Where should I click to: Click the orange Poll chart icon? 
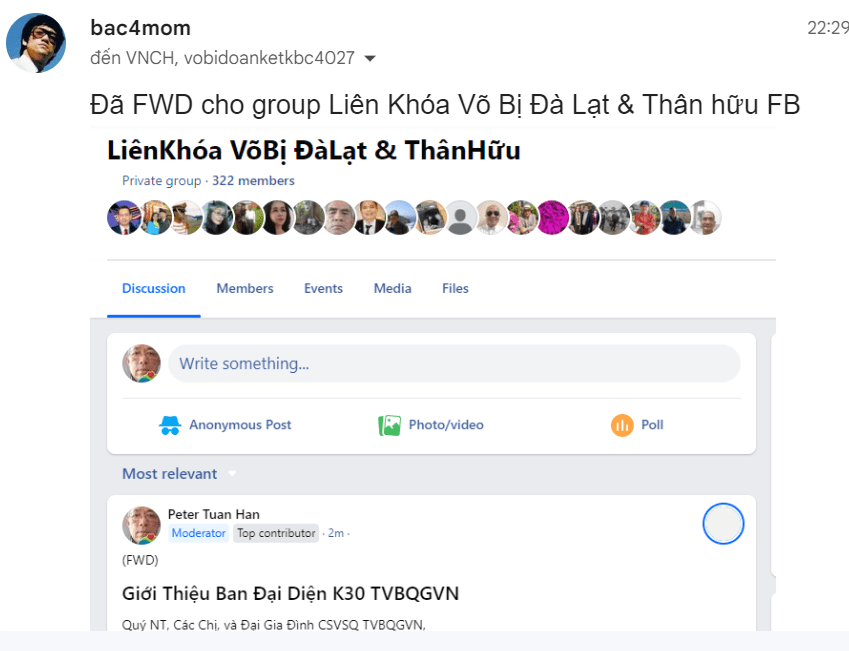[x=622, y=425]
